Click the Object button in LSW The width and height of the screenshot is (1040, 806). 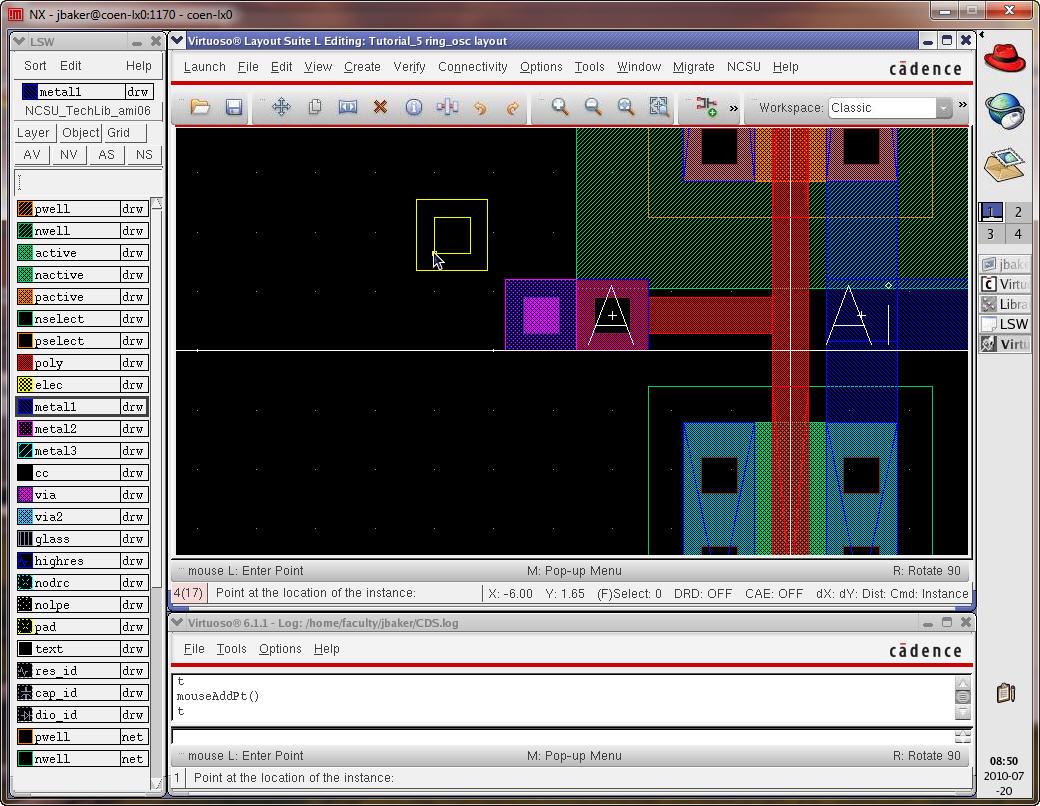tap(80, 133)
